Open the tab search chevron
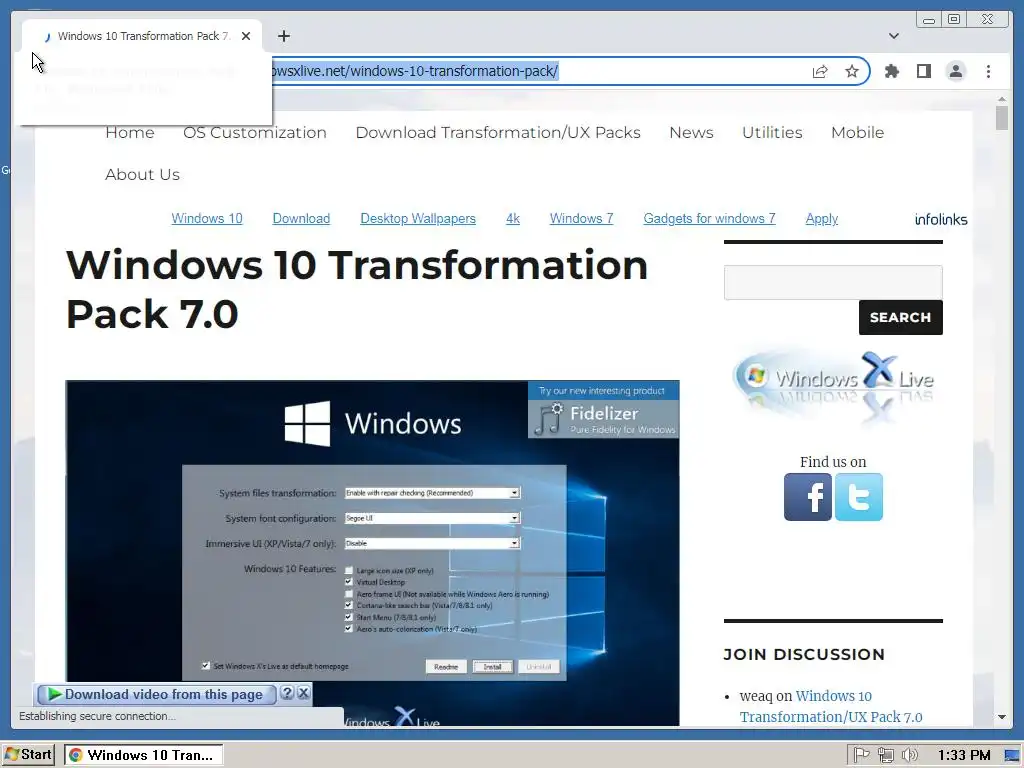 coord(893,36)
